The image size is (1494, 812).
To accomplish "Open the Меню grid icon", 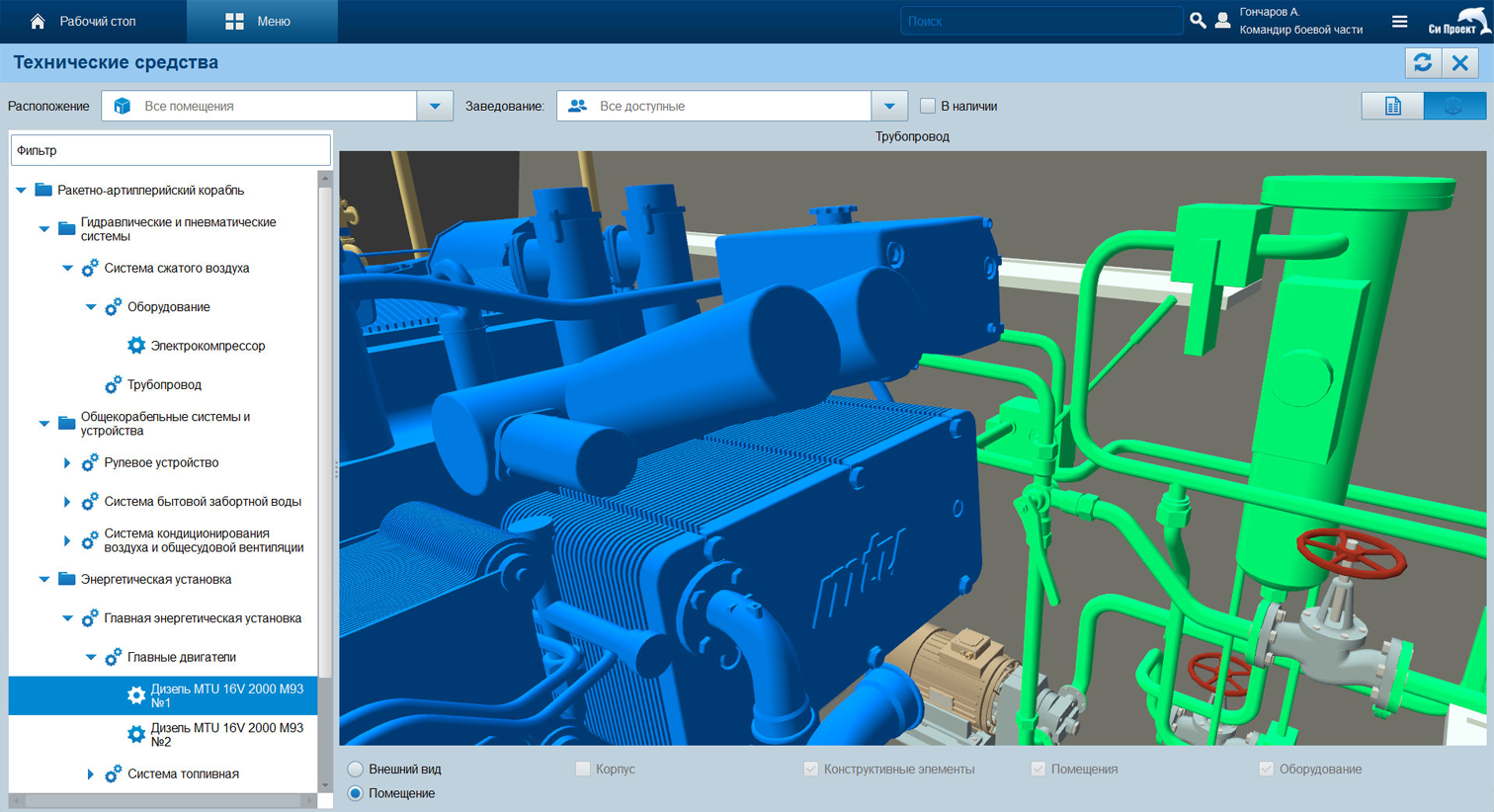I will click(x=234, y=21).
